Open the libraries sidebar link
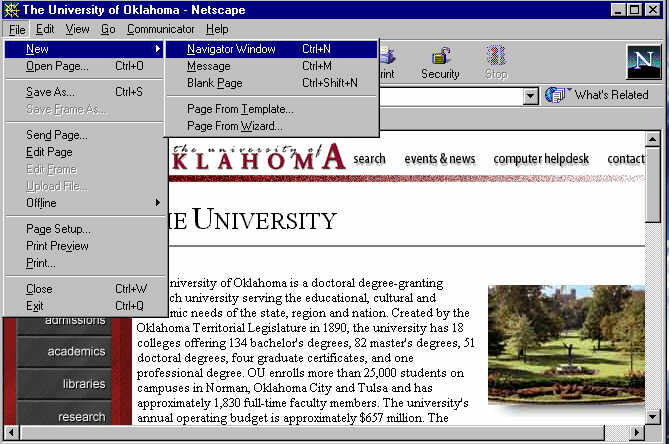The width and height of the screenshot is (669, 444). tap(64, 384)
